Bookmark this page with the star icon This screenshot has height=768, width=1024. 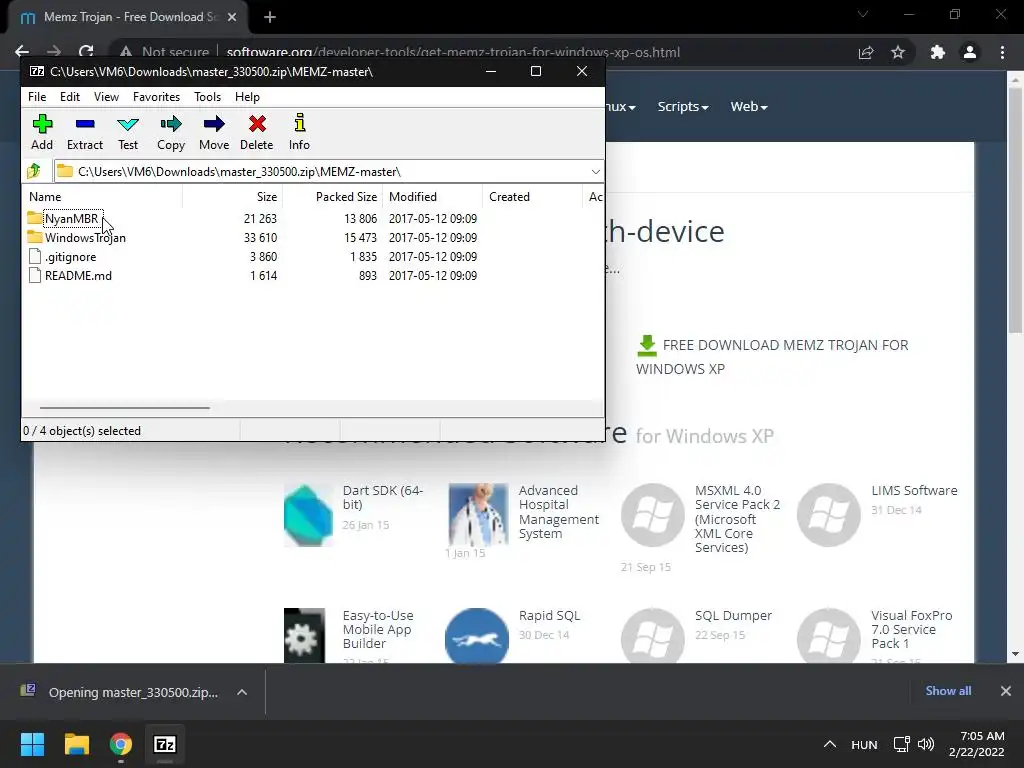[898, 52]
